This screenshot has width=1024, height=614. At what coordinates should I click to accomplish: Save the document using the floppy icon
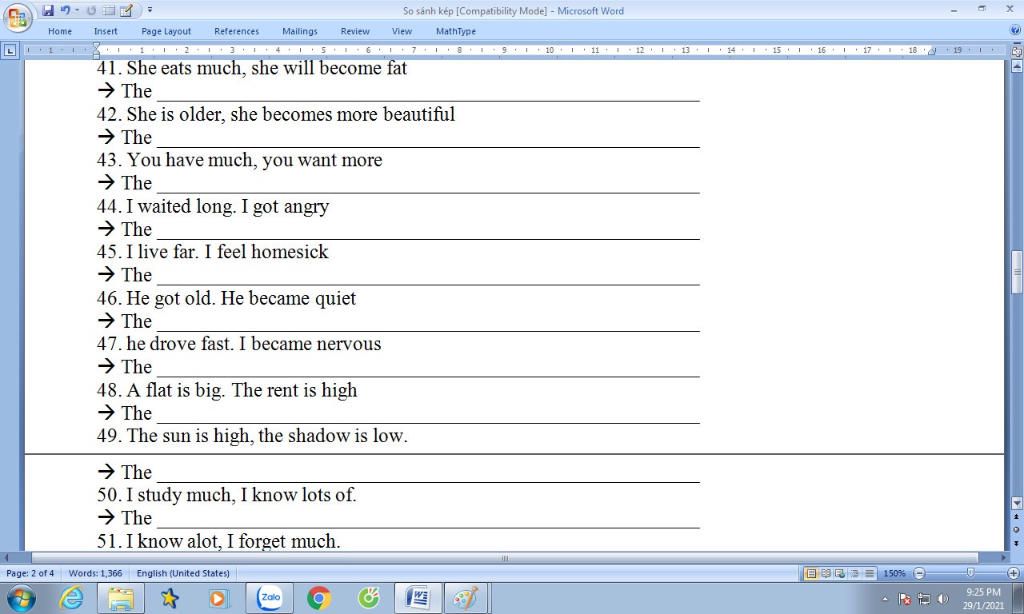click(48, 10)
